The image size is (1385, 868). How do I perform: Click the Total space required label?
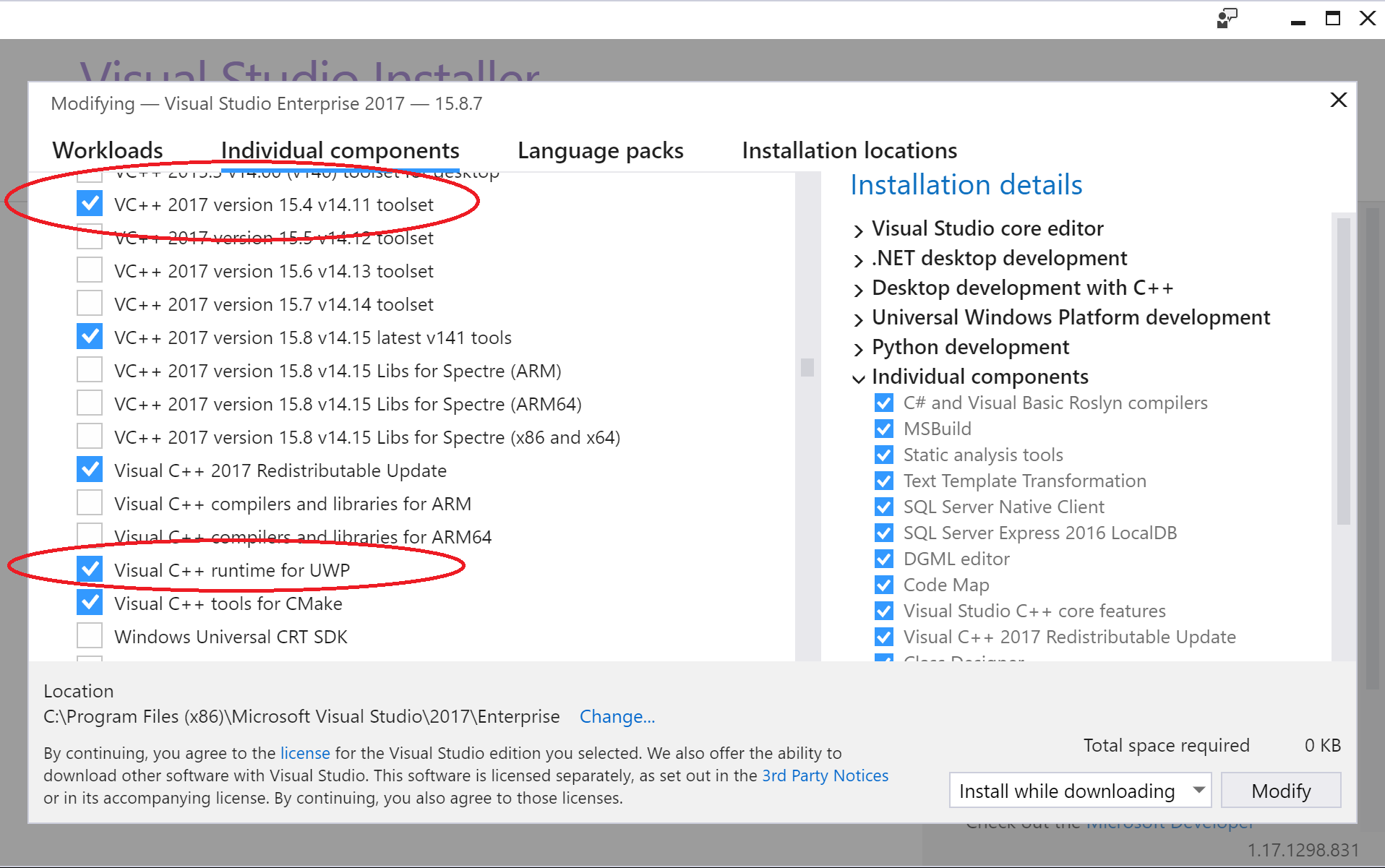pos(1166,745)
